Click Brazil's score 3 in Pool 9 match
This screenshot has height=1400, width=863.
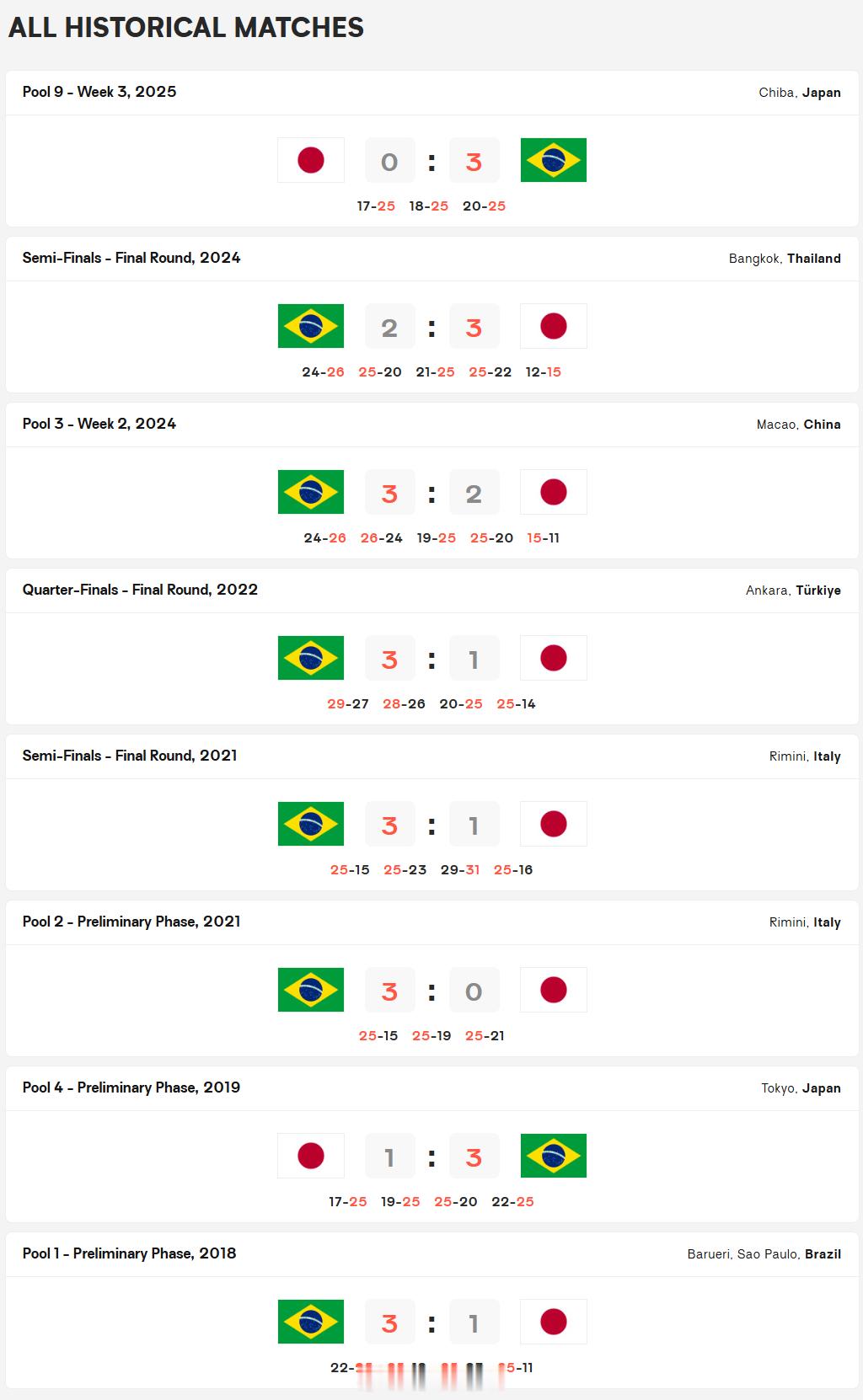[474, 161]
